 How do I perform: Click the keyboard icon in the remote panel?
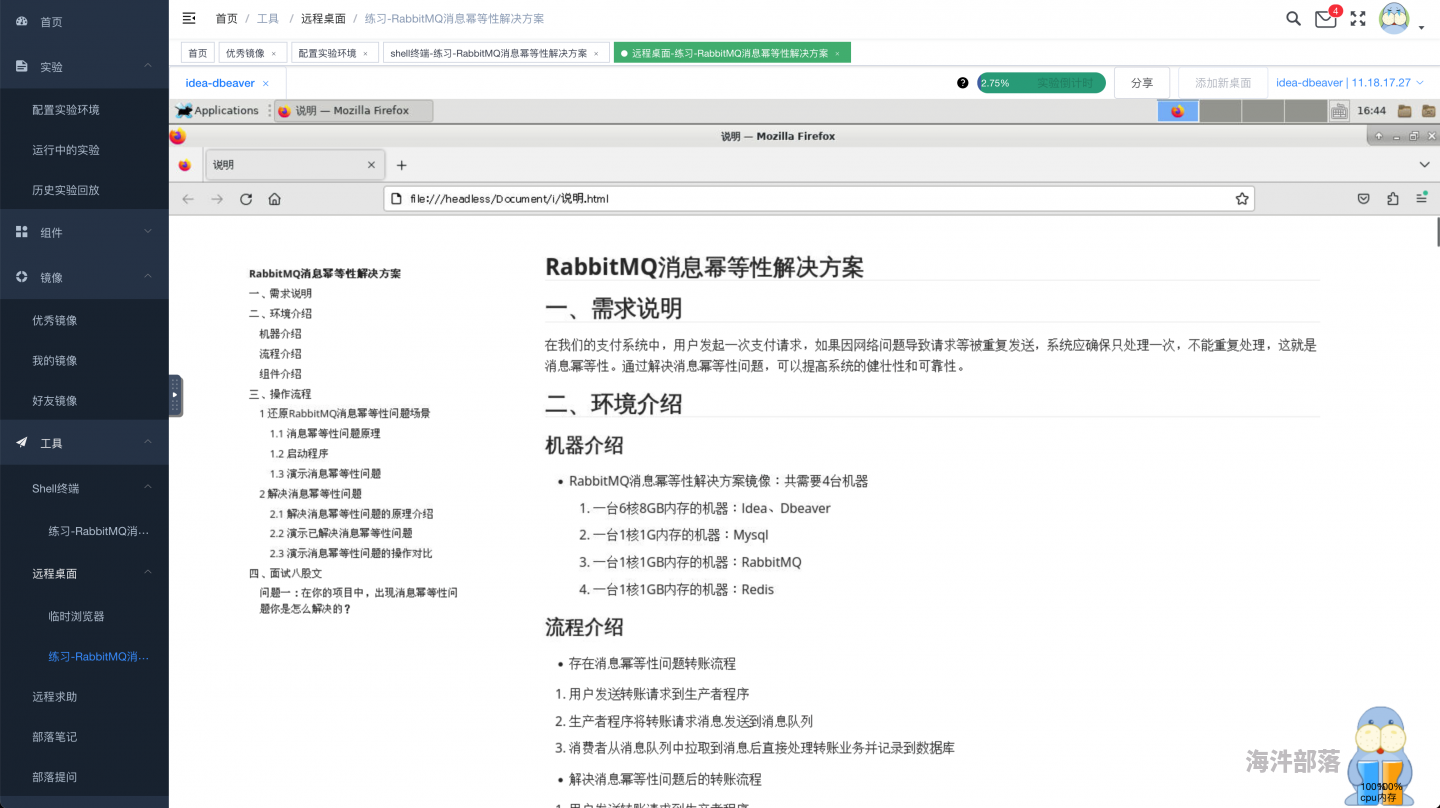click(1339, 111)
